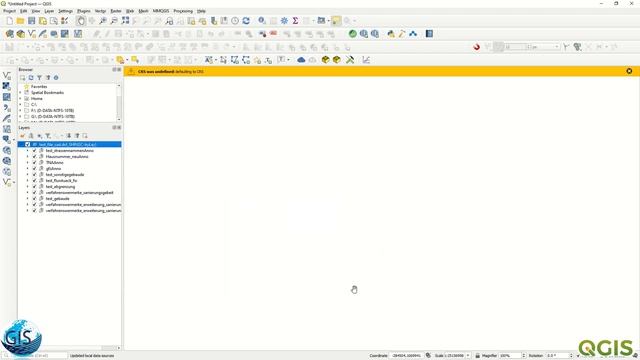Expand the gfsAnno layer legend arrow

point(27,169)
